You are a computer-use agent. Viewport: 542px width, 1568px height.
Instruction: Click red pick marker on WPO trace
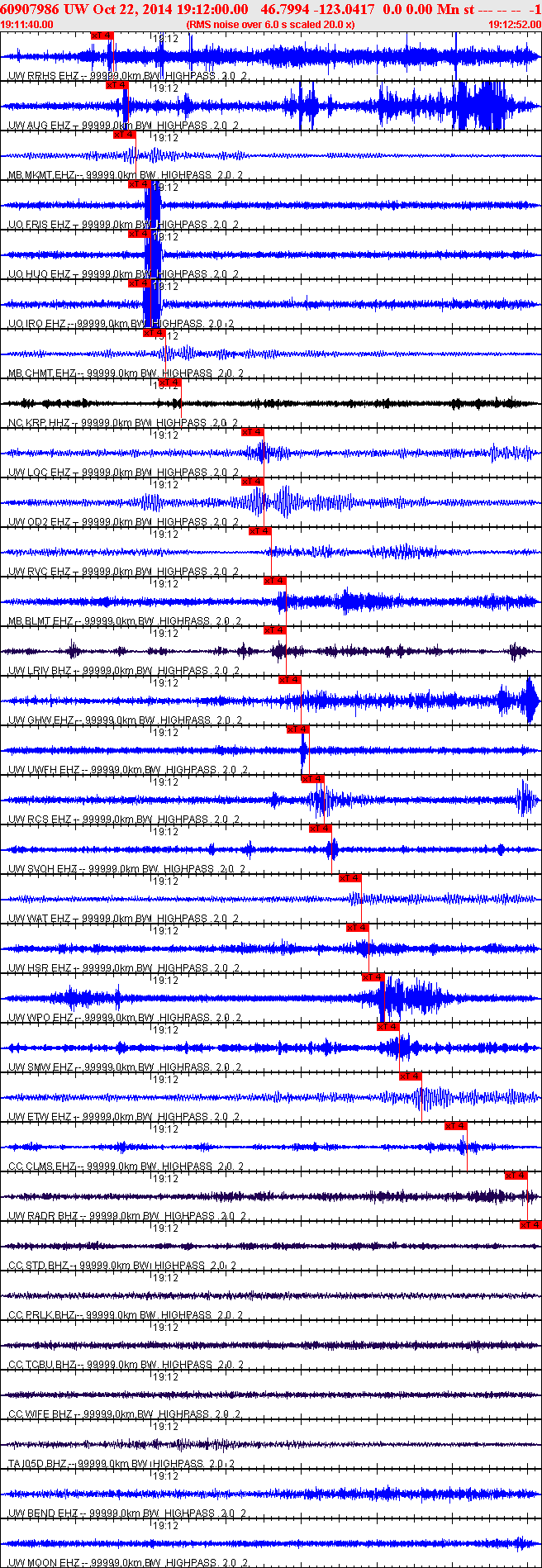[x=373, y=977]
